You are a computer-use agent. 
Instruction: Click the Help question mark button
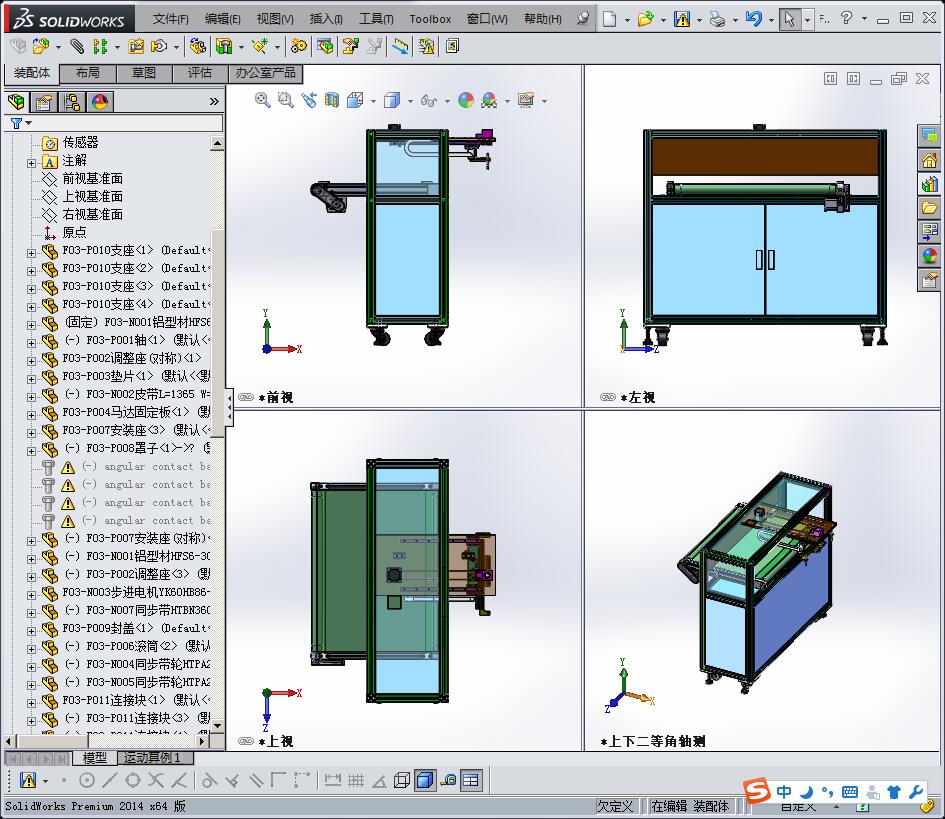(846, 18)
